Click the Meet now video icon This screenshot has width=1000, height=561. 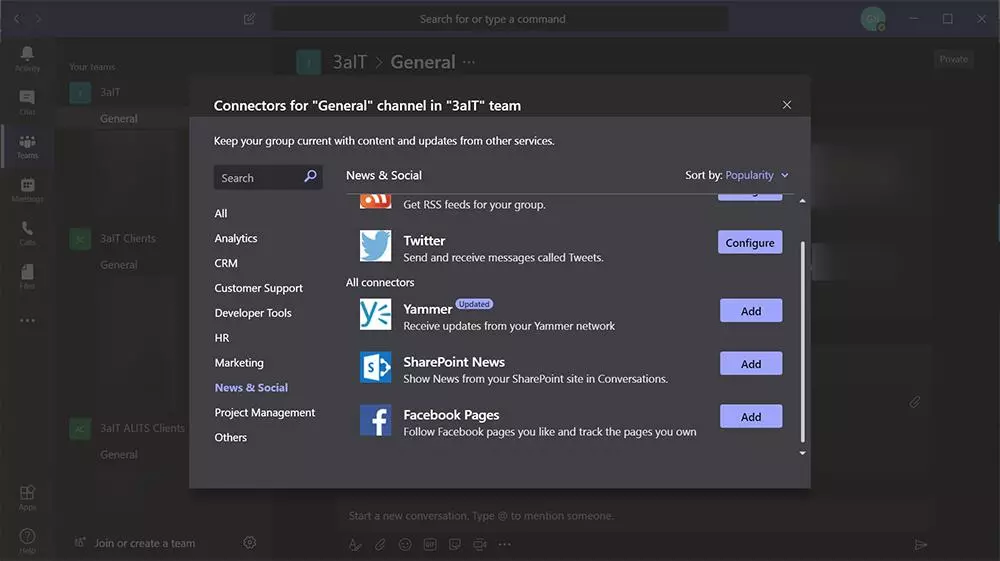(480, 544)
